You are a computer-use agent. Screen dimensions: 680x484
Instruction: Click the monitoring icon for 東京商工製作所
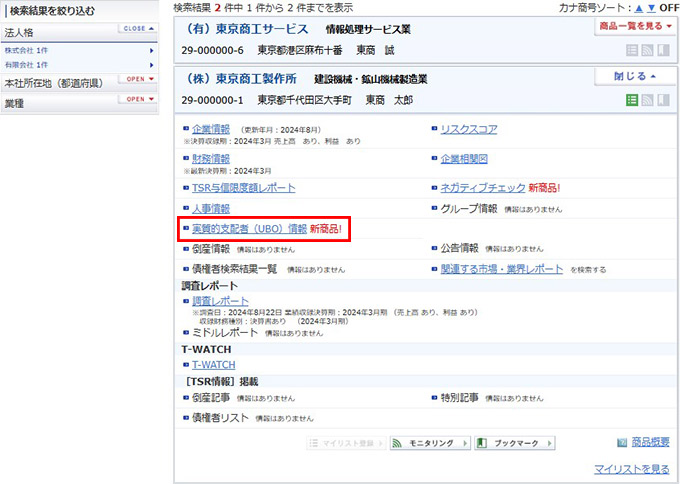[x=647, y=100]
